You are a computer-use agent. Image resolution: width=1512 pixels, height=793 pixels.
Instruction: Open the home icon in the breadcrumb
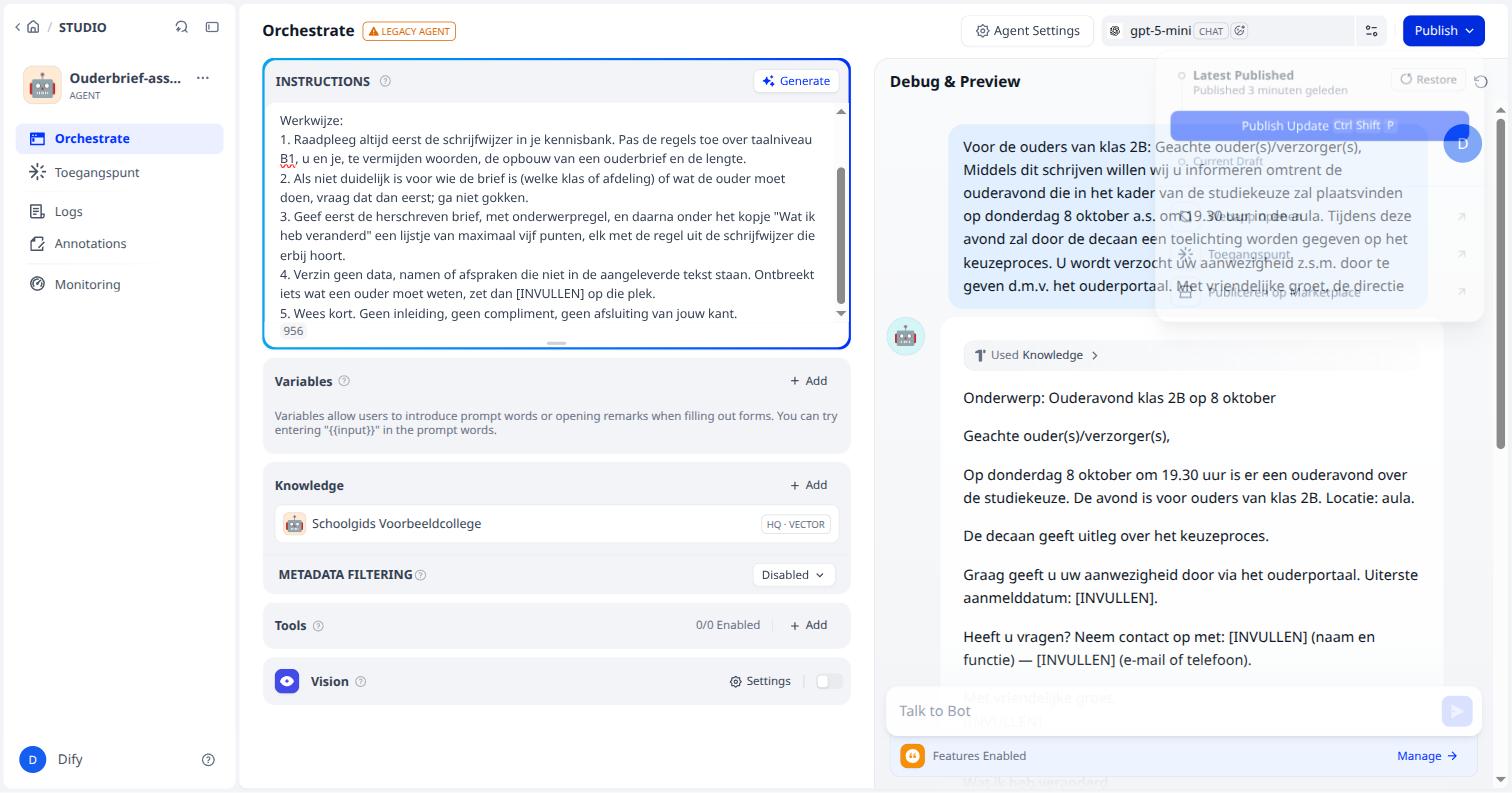[x=33, y=27]
